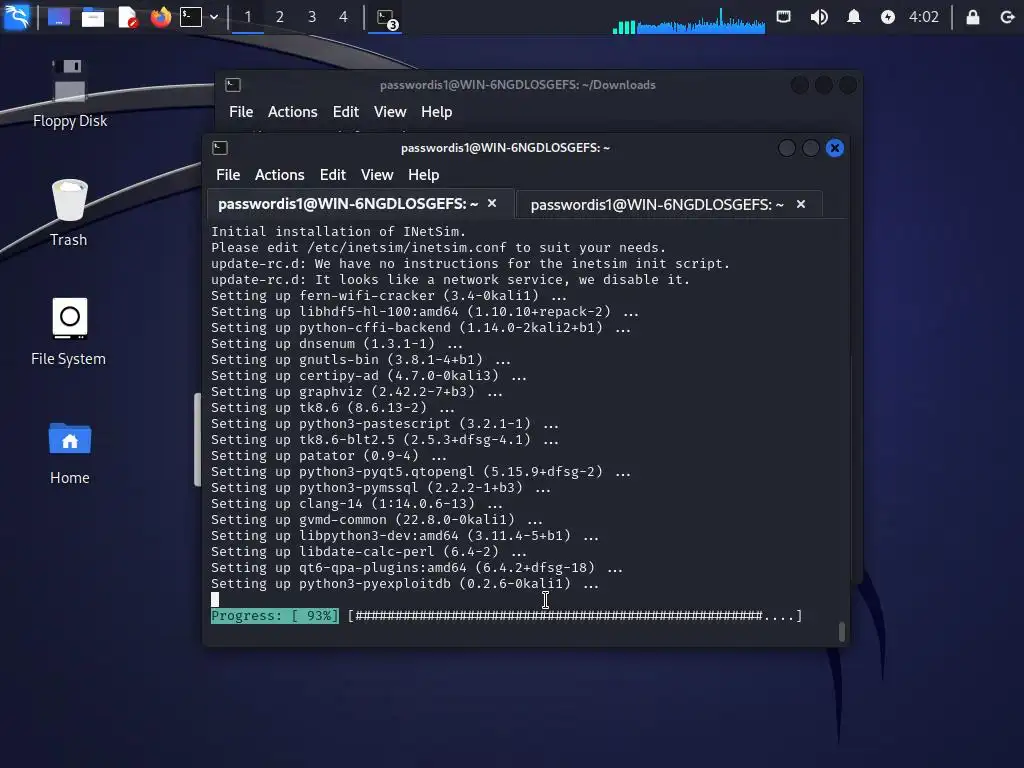Switch to workspace 4
1024x768 pixels.
click(344, 17)
